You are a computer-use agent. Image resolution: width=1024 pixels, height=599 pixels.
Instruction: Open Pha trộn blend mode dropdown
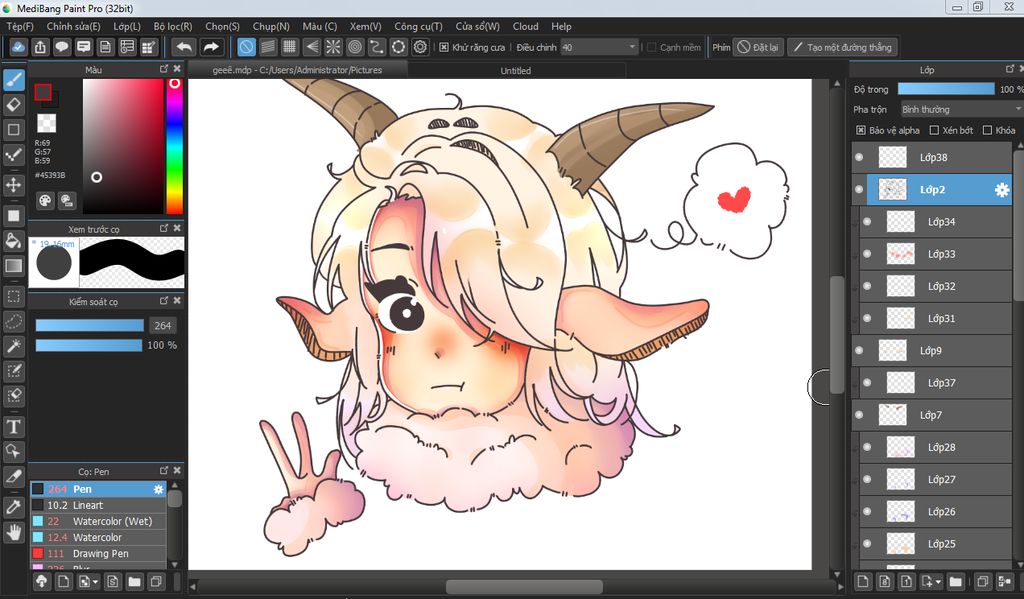coord(961,109)
